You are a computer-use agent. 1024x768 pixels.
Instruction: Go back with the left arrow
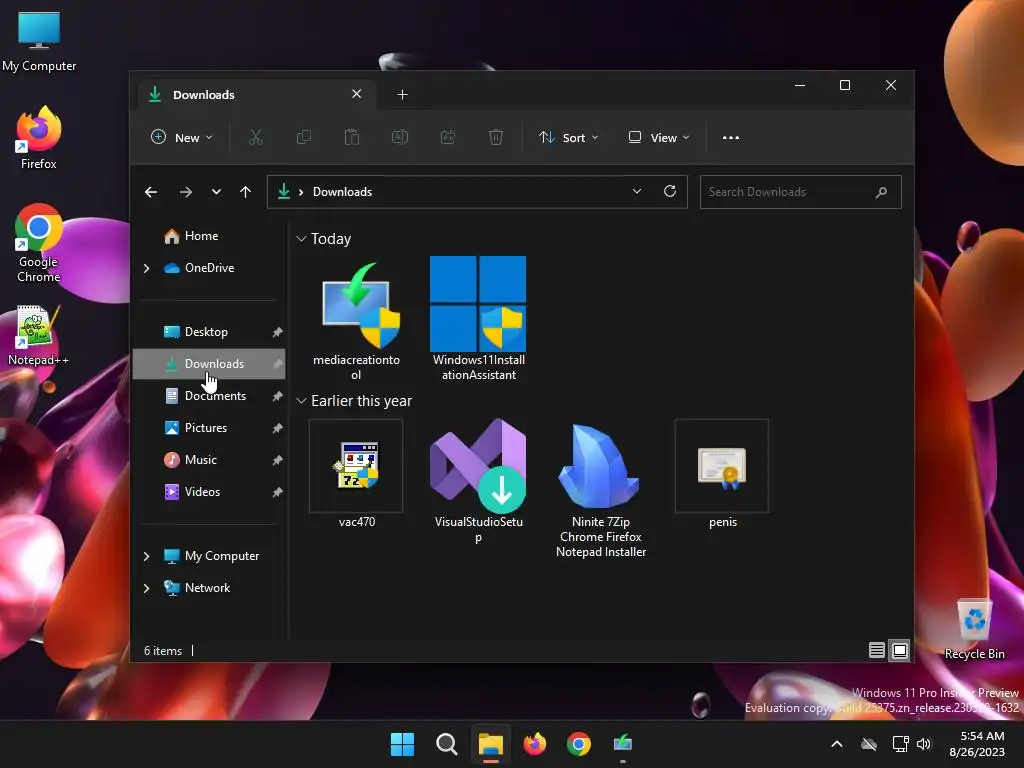(151, 192)
